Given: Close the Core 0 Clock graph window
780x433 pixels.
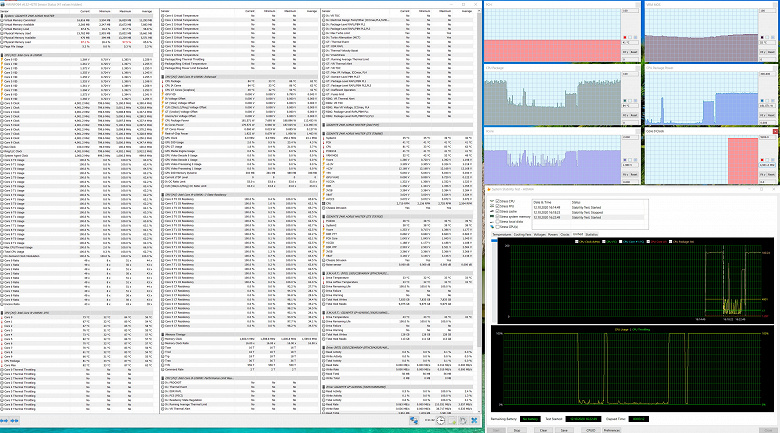Looking at the screenshot, I should point(774,132).
